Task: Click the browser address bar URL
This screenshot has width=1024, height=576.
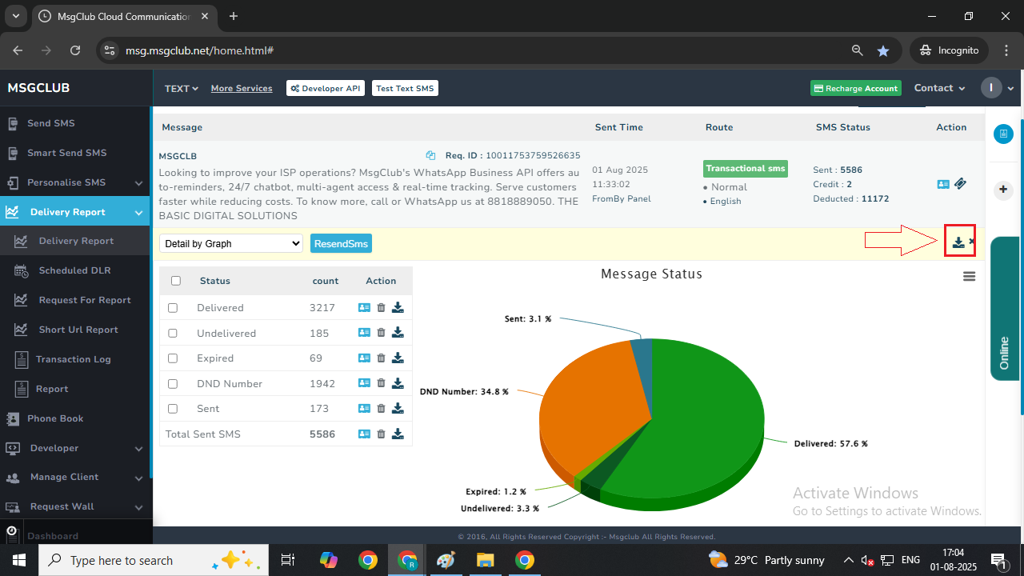Action: click(199, 50)
